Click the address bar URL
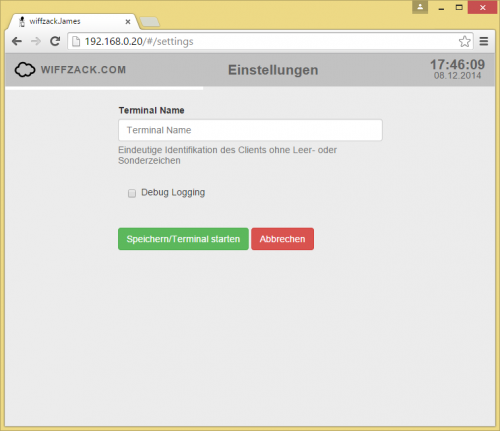Viewport: 500px width, 431px height. pyautogui.click(x=139, y=41)
